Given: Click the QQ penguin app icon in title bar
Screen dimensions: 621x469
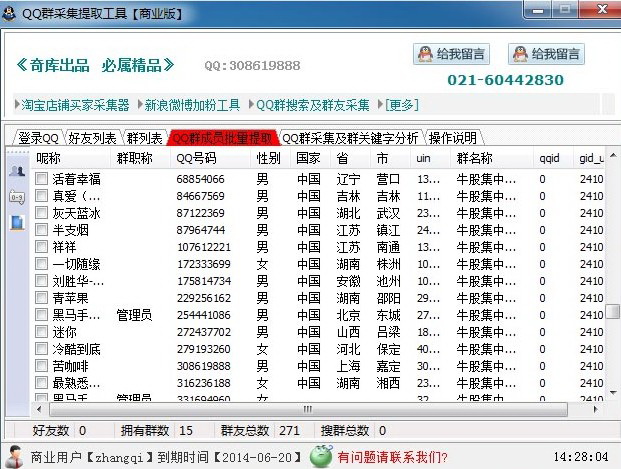Looking at the screenshot, I should (x=9, y=13).
